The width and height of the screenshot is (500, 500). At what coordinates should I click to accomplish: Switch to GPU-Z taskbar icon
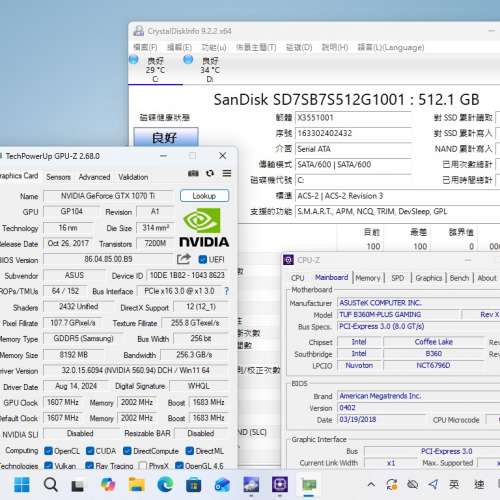[x=309, y=485]
